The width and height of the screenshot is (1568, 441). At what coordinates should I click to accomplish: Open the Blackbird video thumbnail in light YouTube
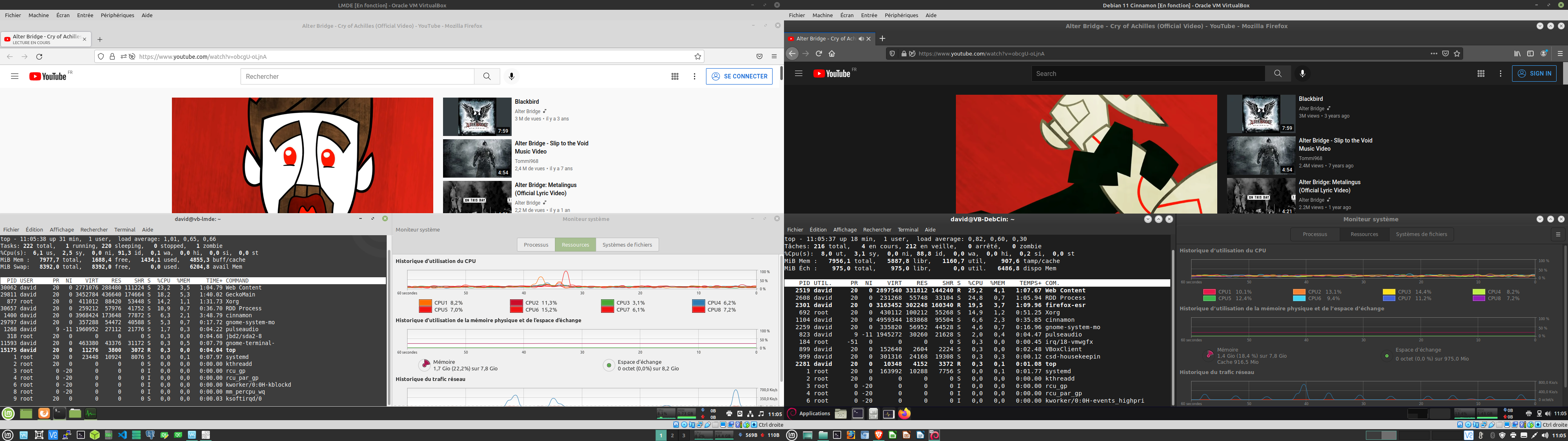pyautogui.click(x=477, y=116)
